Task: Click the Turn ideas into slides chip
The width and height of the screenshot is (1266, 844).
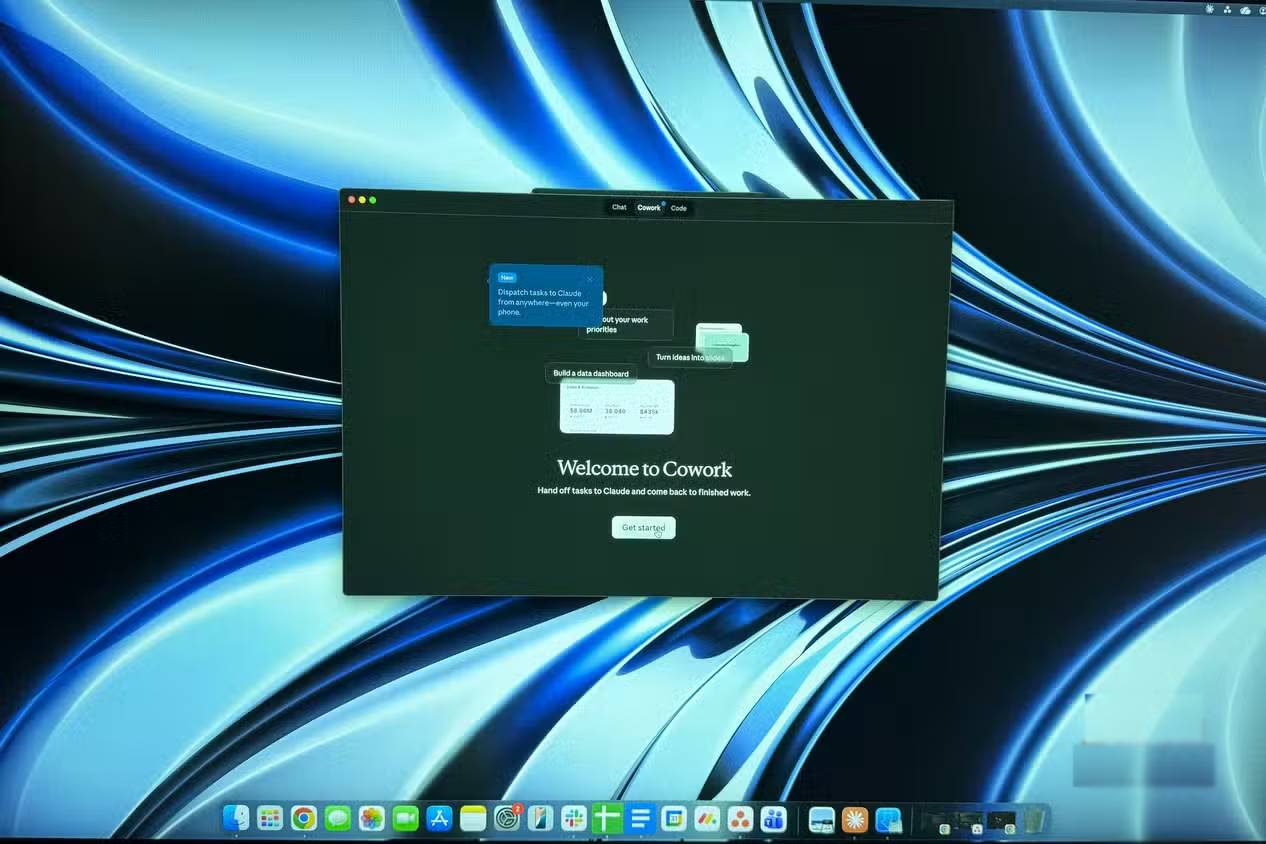Action: pyautogui.click(x=690, y=357)
